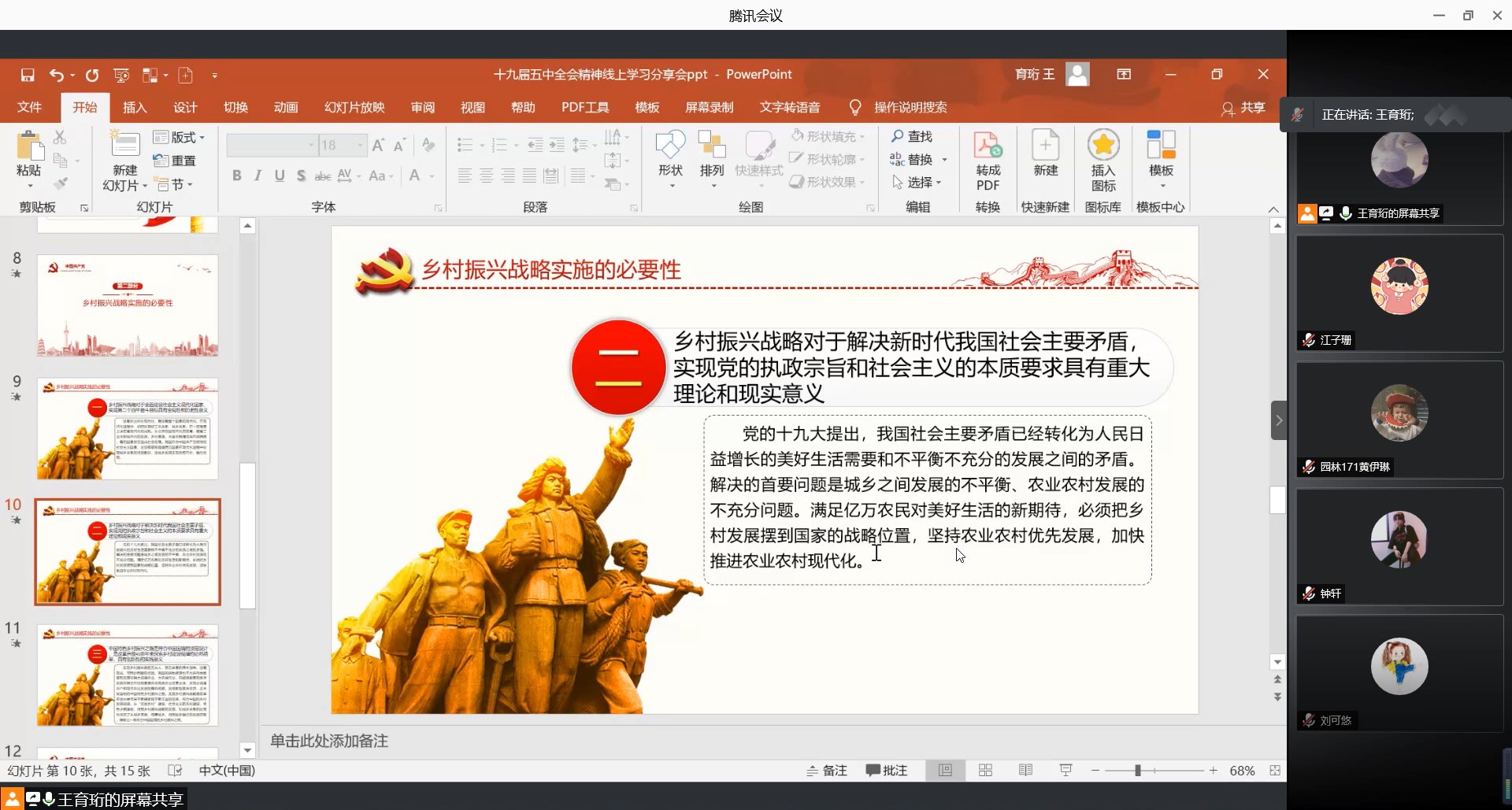
Task: Click the New Slide (新建幻灯片) icon
Action: click(124, 147)
